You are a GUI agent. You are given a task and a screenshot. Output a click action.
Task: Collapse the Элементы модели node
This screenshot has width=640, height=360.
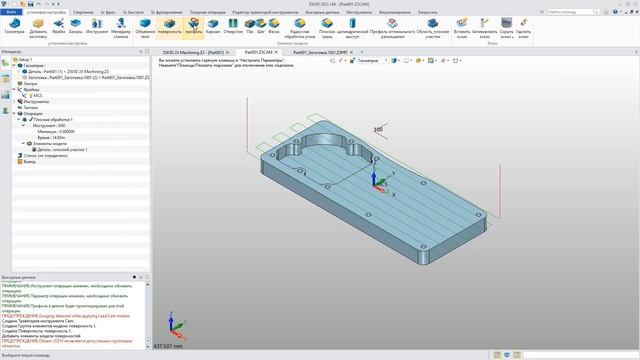coord(23,144)
